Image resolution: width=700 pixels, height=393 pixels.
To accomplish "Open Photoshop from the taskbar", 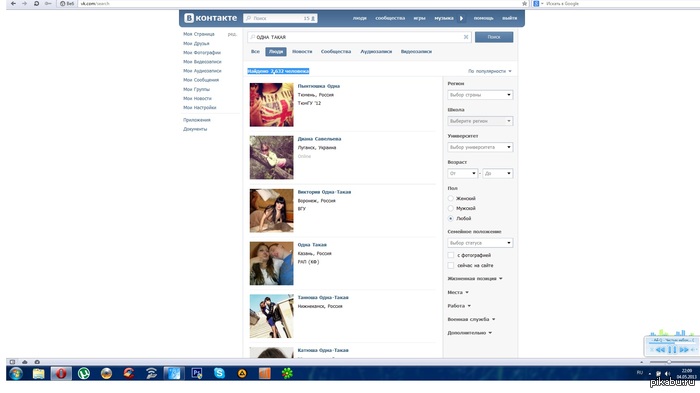I will coord(196,373).
